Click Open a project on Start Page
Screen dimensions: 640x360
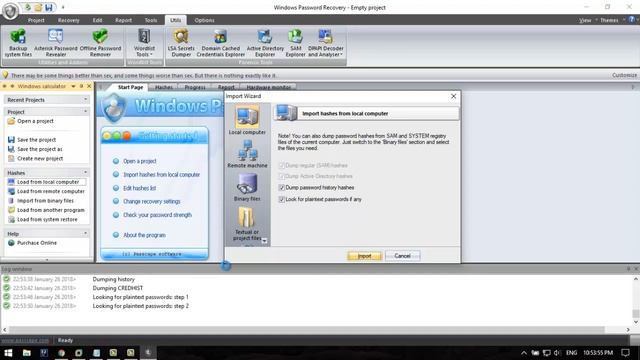point(140,161)
